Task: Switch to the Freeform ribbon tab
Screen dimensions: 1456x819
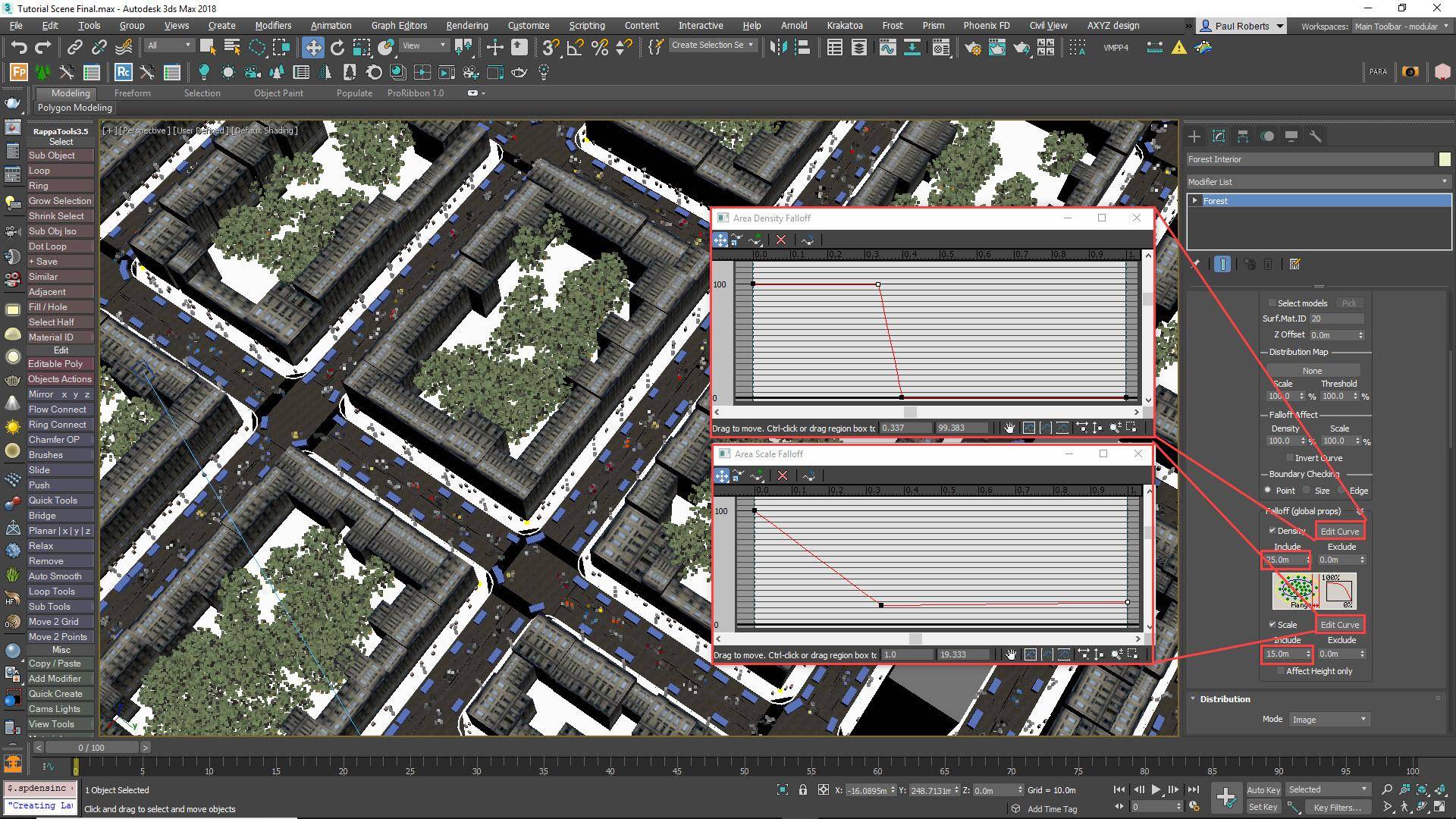Action: 133,93
